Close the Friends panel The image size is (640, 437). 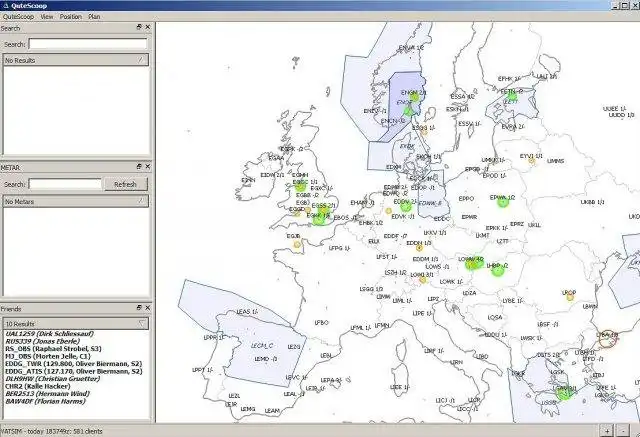click(148, 308)
